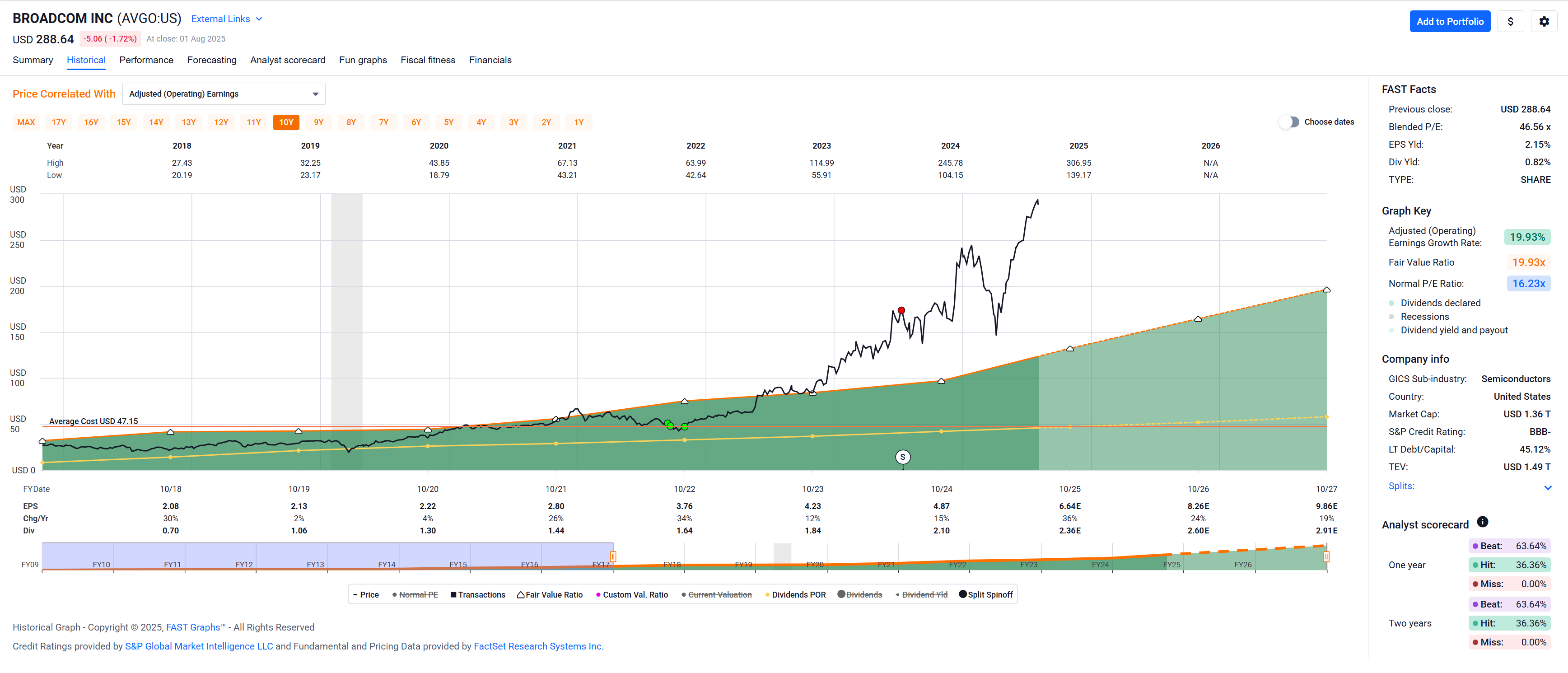Toggle the Choose dates switch
This screenshot has height=673, width=1568.
coord(1288,122)
